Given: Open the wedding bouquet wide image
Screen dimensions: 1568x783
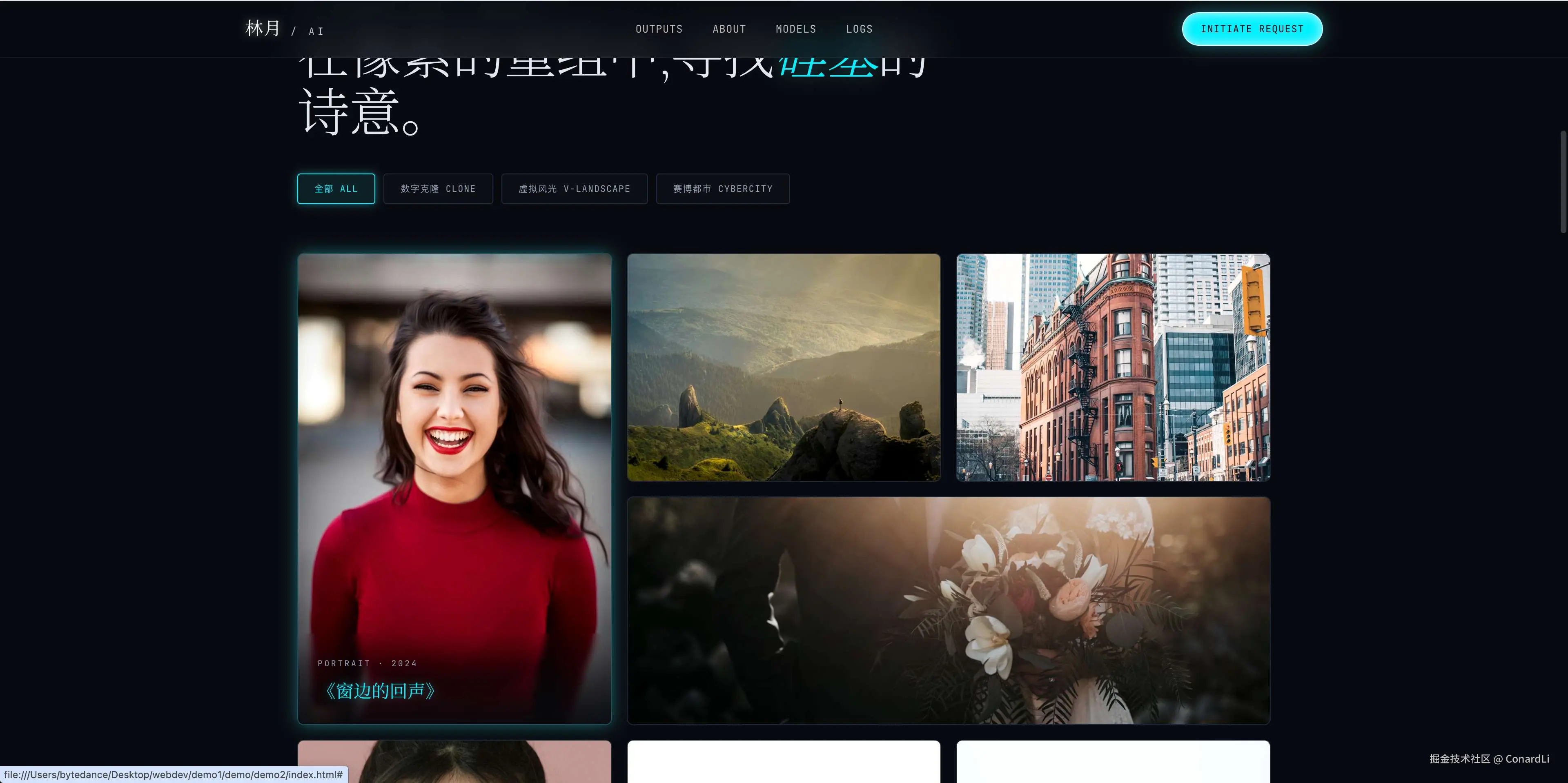Looking at the screenshot, I should click(x=948, y=610).
